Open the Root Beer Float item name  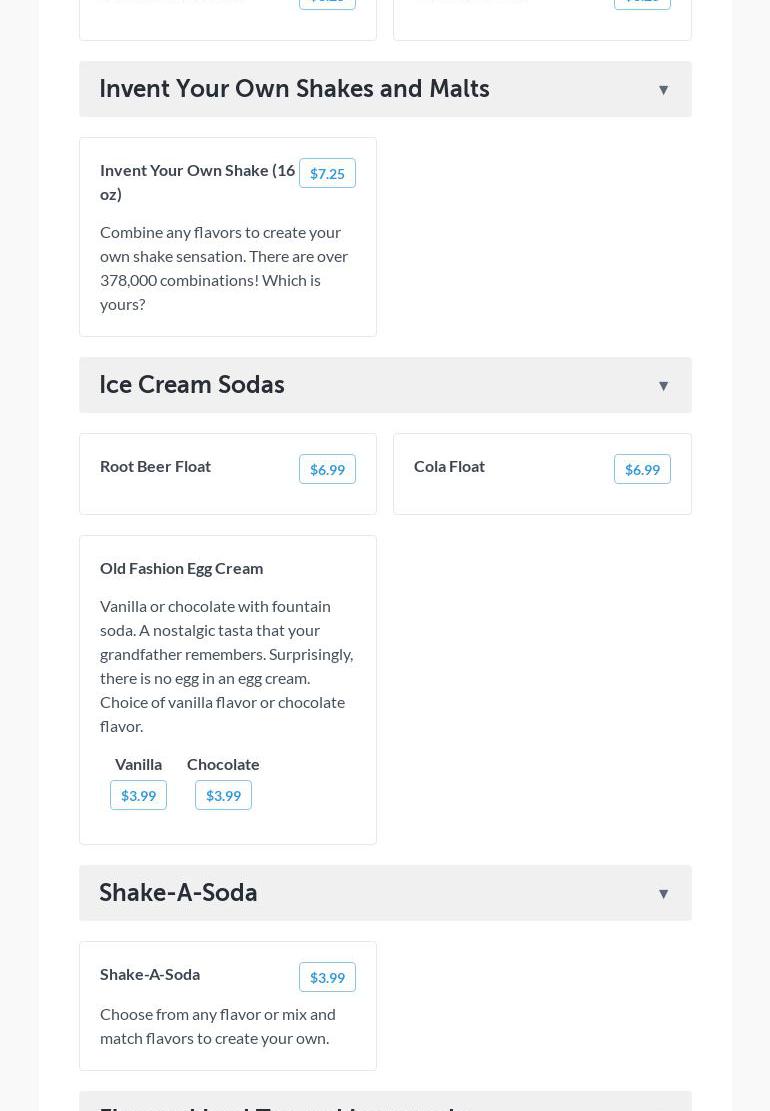click(x=155, y=466)
